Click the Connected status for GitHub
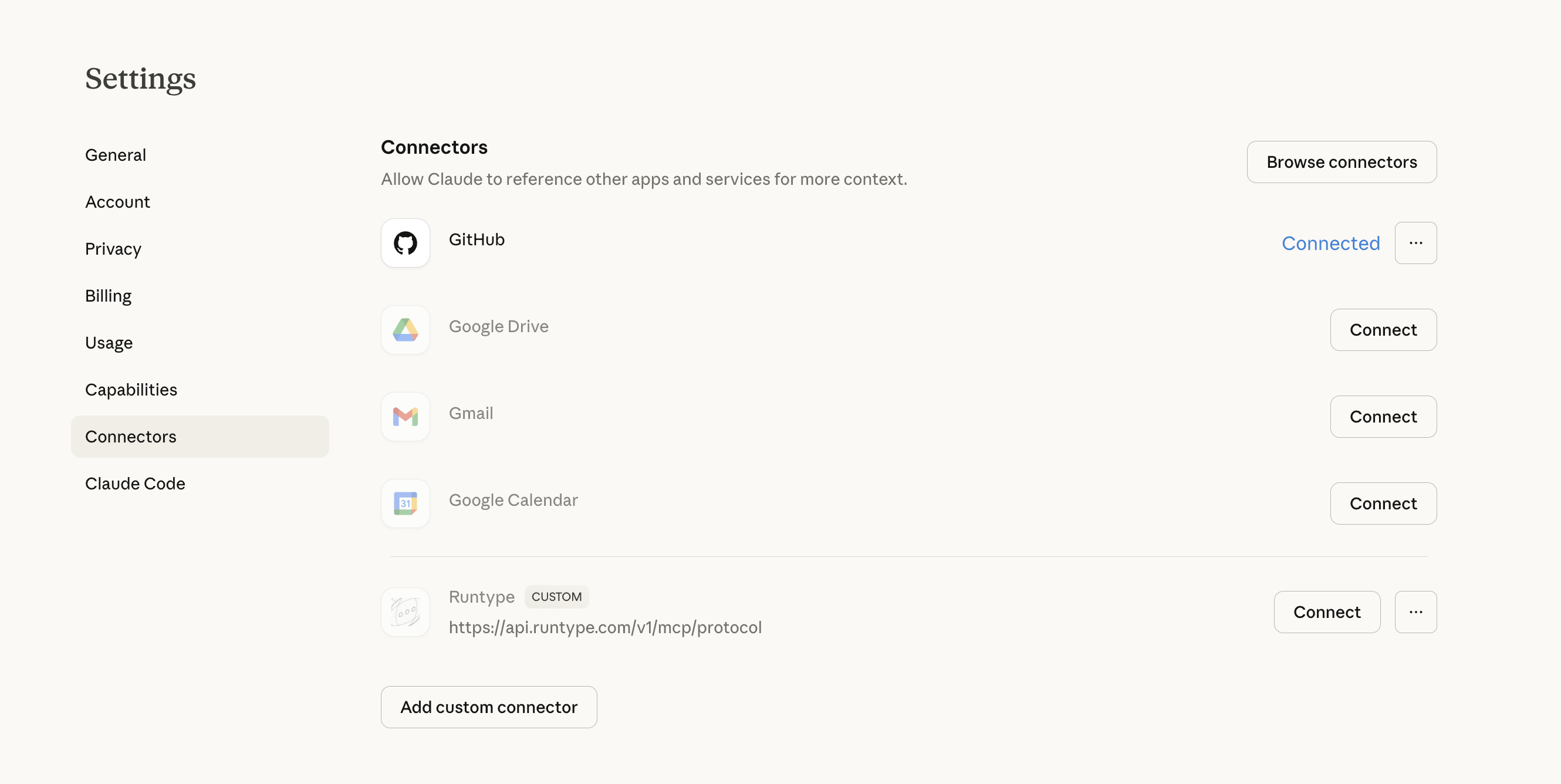The width and height of the screenshot is (1561, 784). tap(1330, 243)
